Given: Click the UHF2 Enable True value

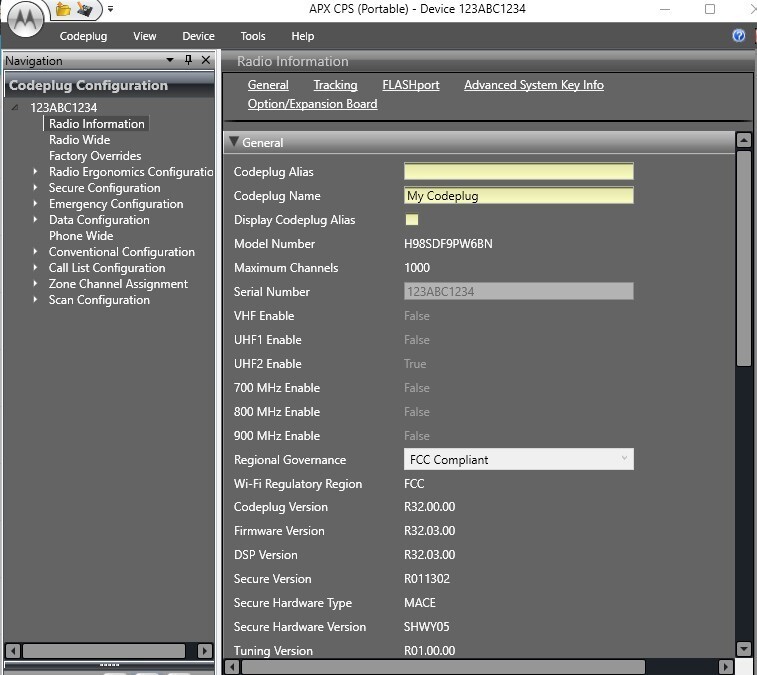Looking at the screenshot, I should [415, 364].
